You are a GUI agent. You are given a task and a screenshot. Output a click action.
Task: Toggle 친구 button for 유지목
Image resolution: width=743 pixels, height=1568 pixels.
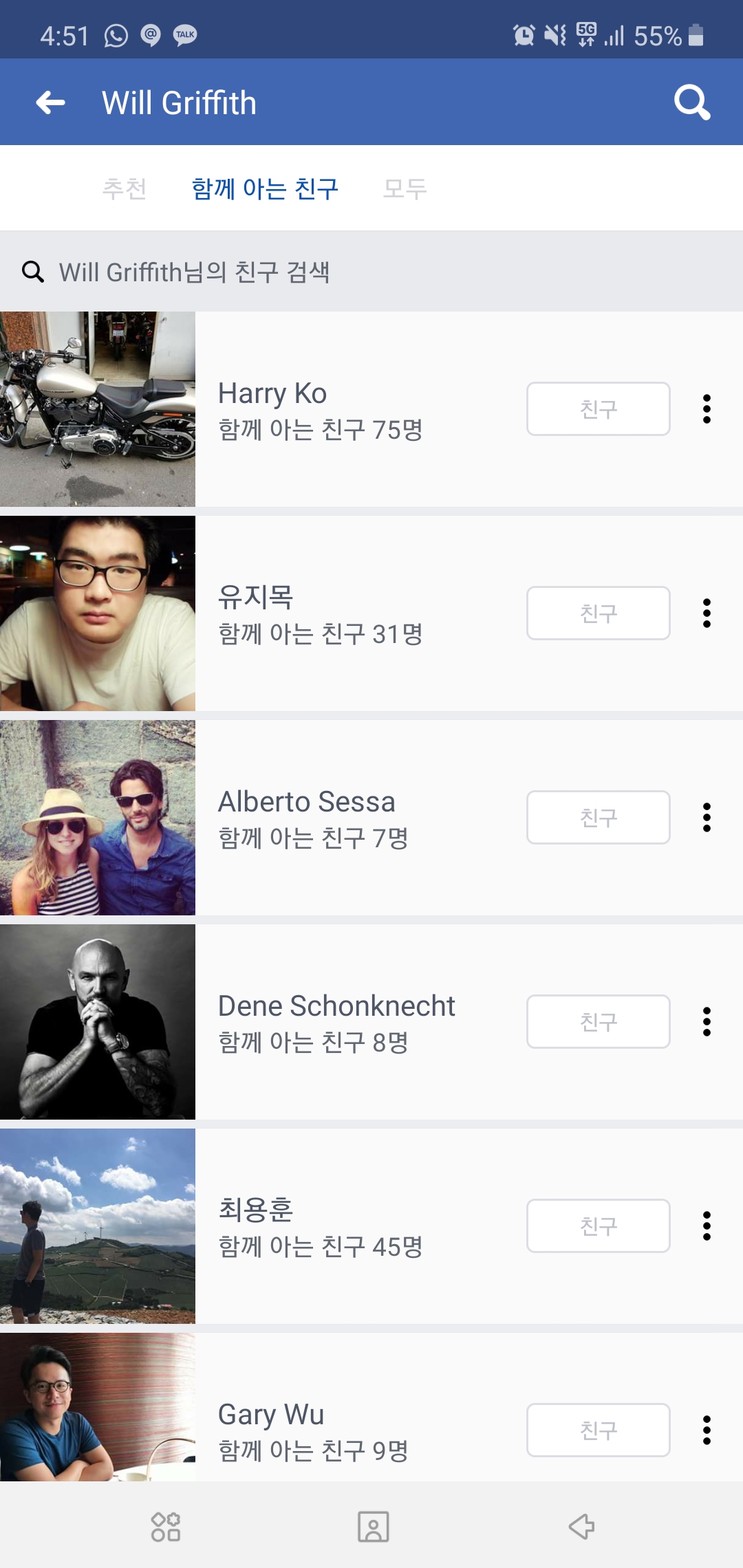598,613
